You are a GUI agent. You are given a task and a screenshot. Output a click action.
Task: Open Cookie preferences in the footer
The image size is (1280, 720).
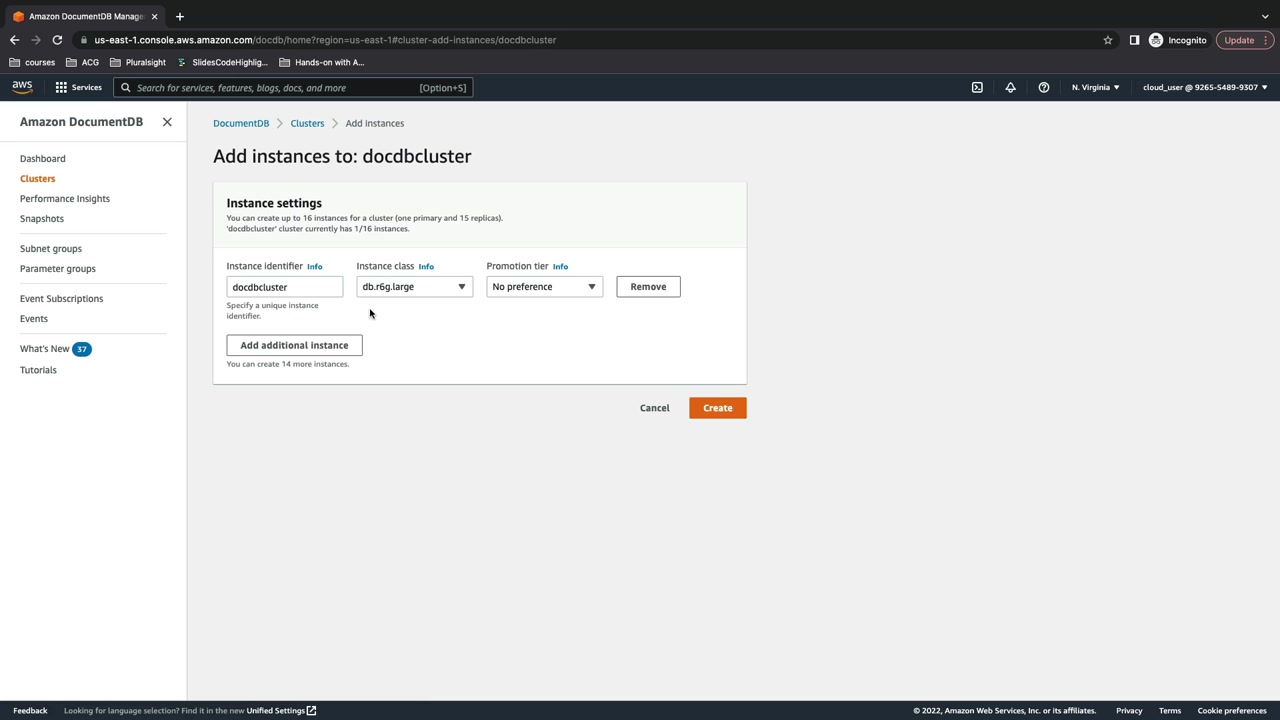1232,711
